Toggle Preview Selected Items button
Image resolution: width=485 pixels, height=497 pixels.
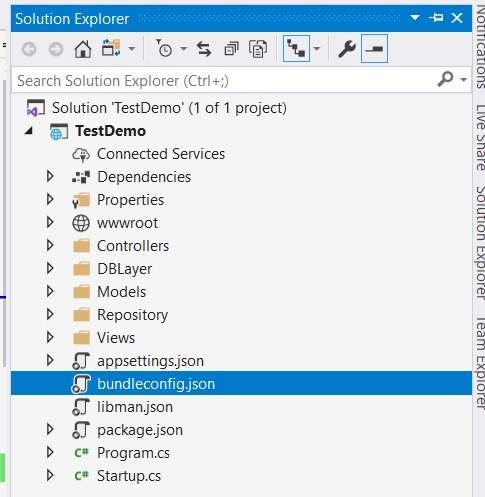pyautogui.click(x=374, y=49)
